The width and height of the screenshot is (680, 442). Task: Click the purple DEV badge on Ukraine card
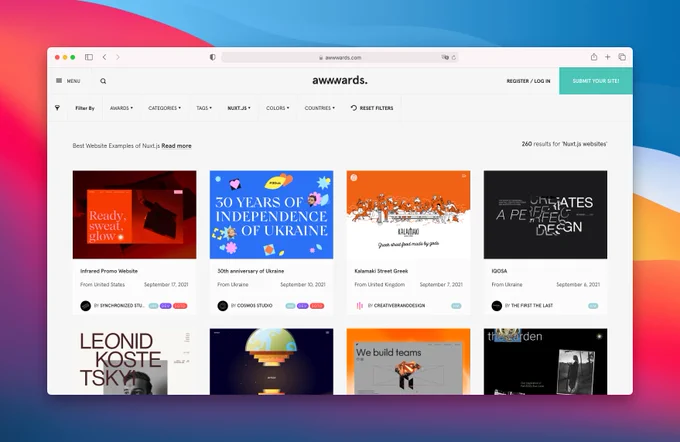click(303, 306)
